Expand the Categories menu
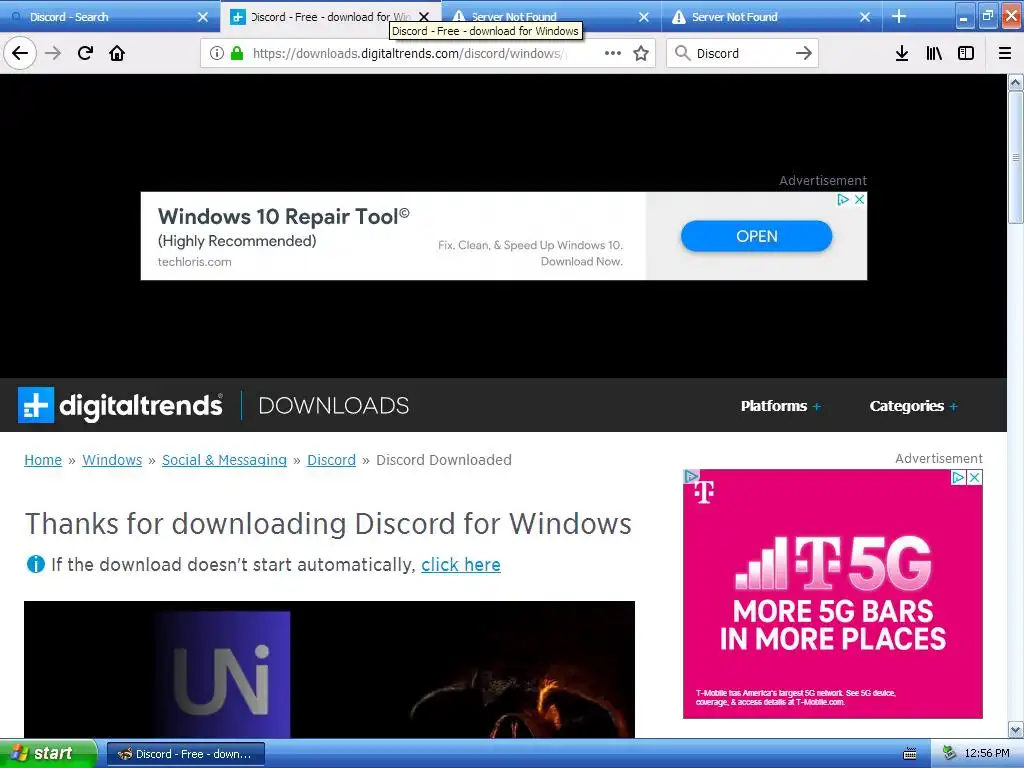 point(913,406)
